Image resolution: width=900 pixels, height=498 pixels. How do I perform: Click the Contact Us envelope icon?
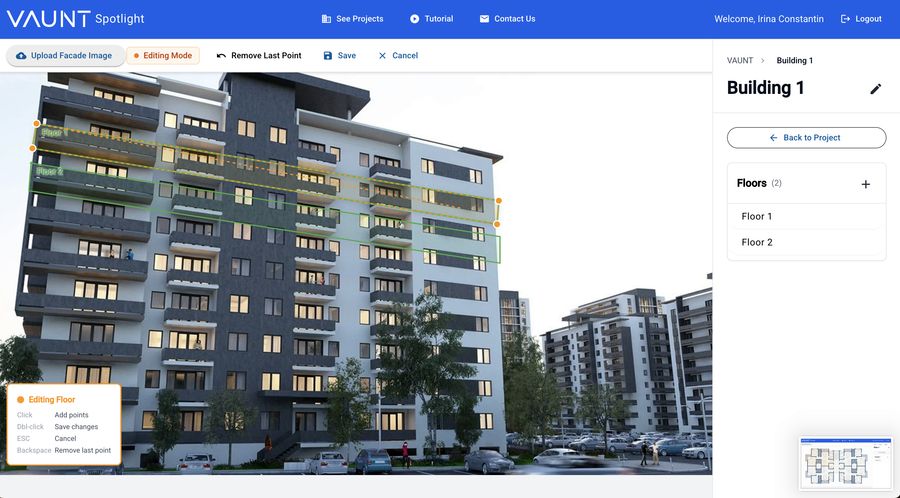point(484,19)
